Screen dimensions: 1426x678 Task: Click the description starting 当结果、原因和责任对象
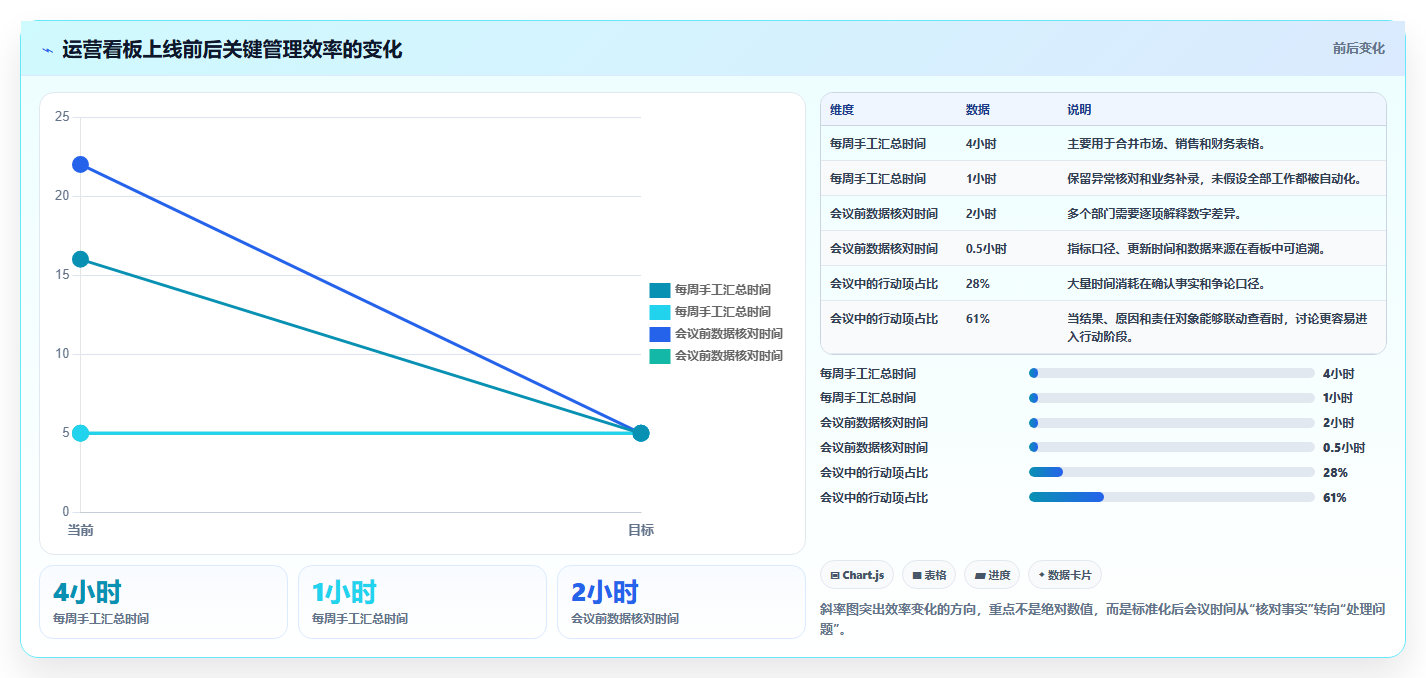1217,327
